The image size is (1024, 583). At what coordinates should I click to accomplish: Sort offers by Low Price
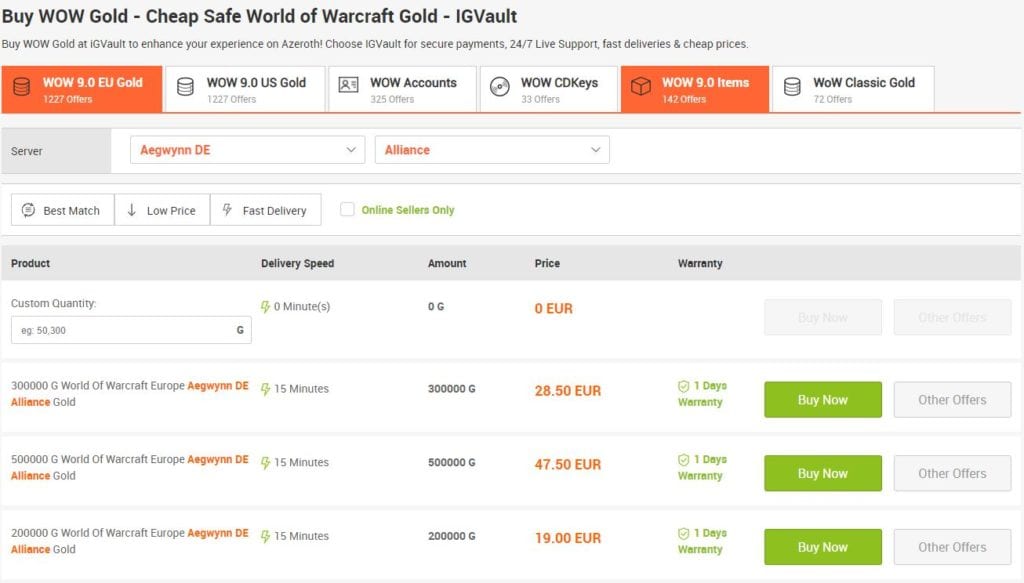click(x=162, y=210)
